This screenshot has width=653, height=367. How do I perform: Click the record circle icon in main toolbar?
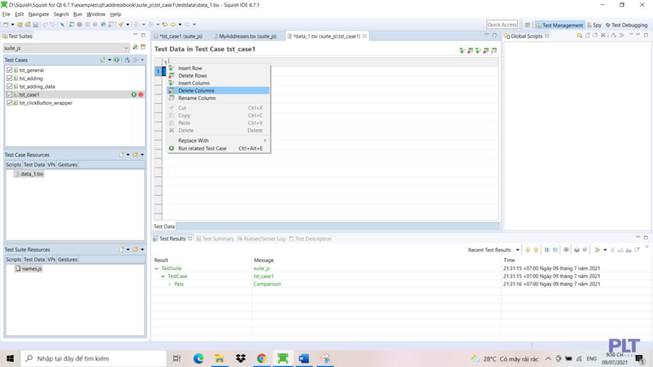tap(80, 25)
